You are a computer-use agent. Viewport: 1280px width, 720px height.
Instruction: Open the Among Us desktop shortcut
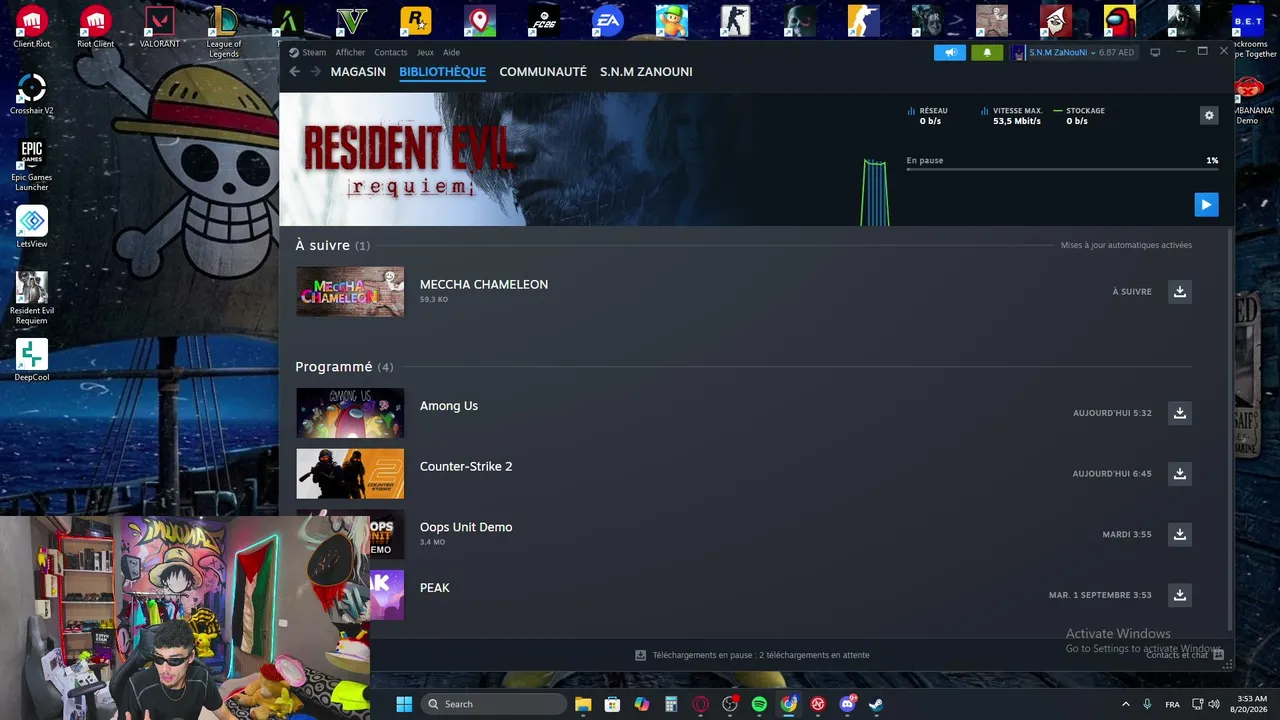[x=1119, y=21]
